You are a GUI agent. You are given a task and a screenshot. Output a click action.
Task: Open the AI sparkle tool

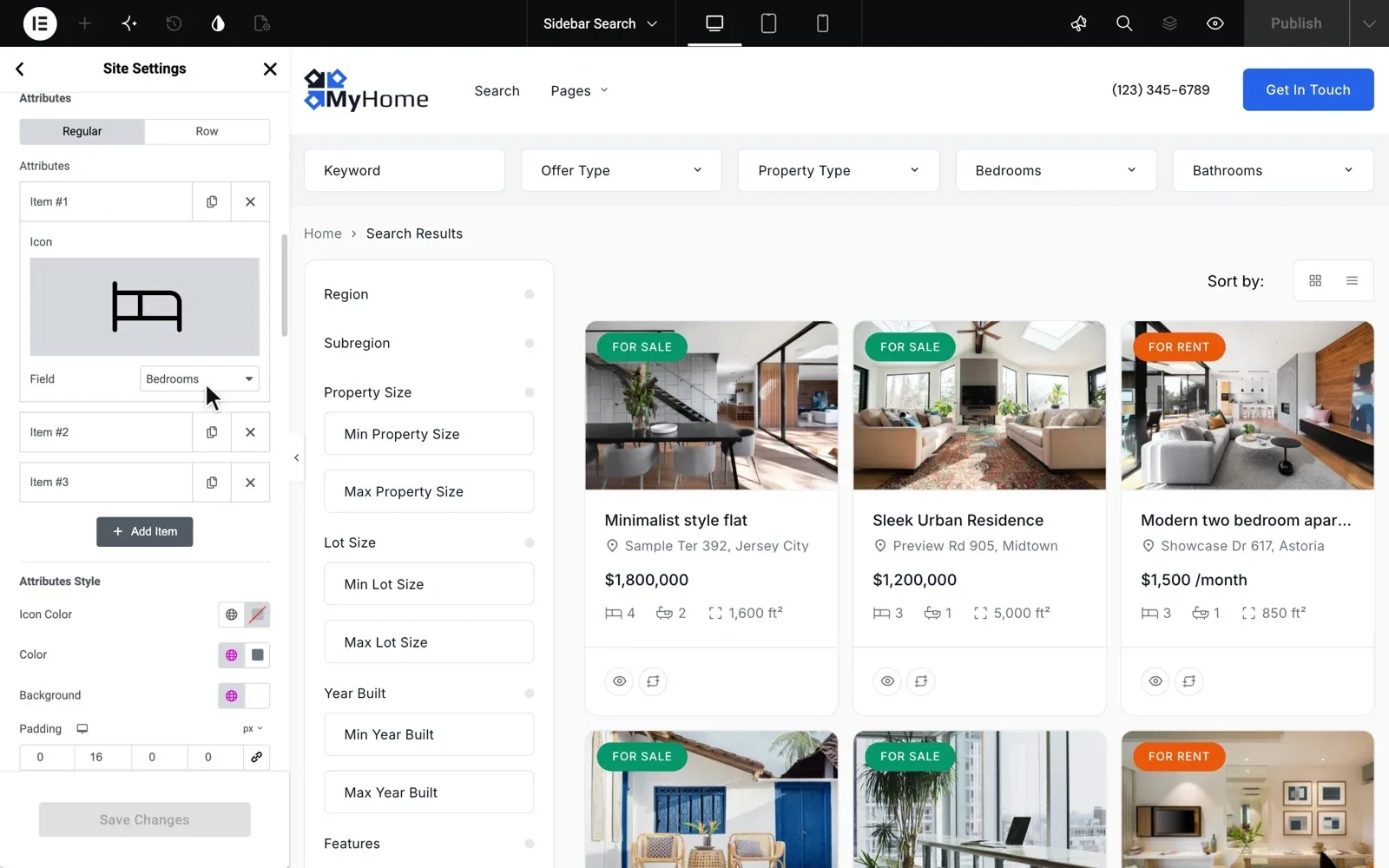[x=129, y=23]
